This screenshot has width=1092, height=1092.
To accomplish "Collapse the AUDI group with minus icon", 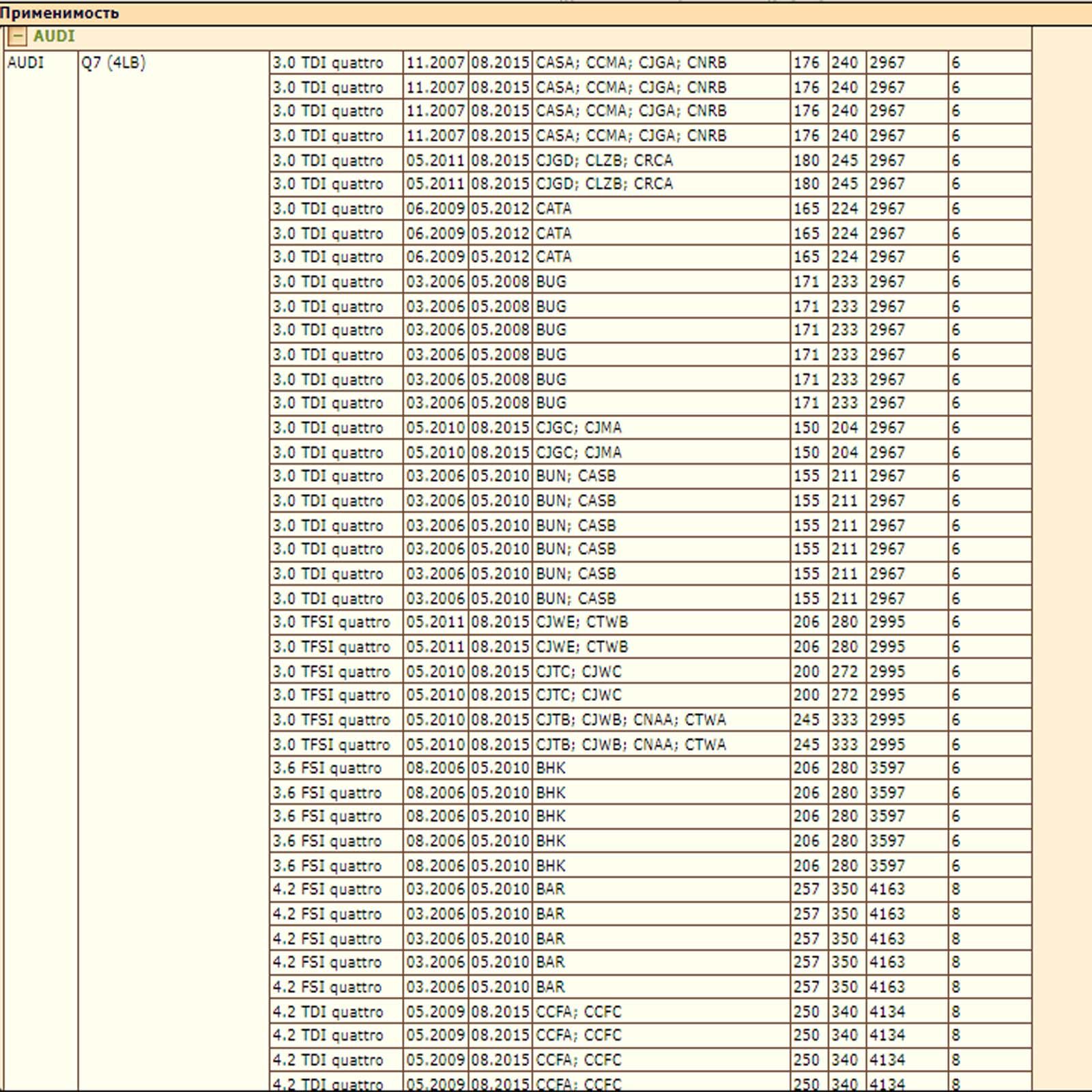I will pyautogui.click(x=17, y=36).
